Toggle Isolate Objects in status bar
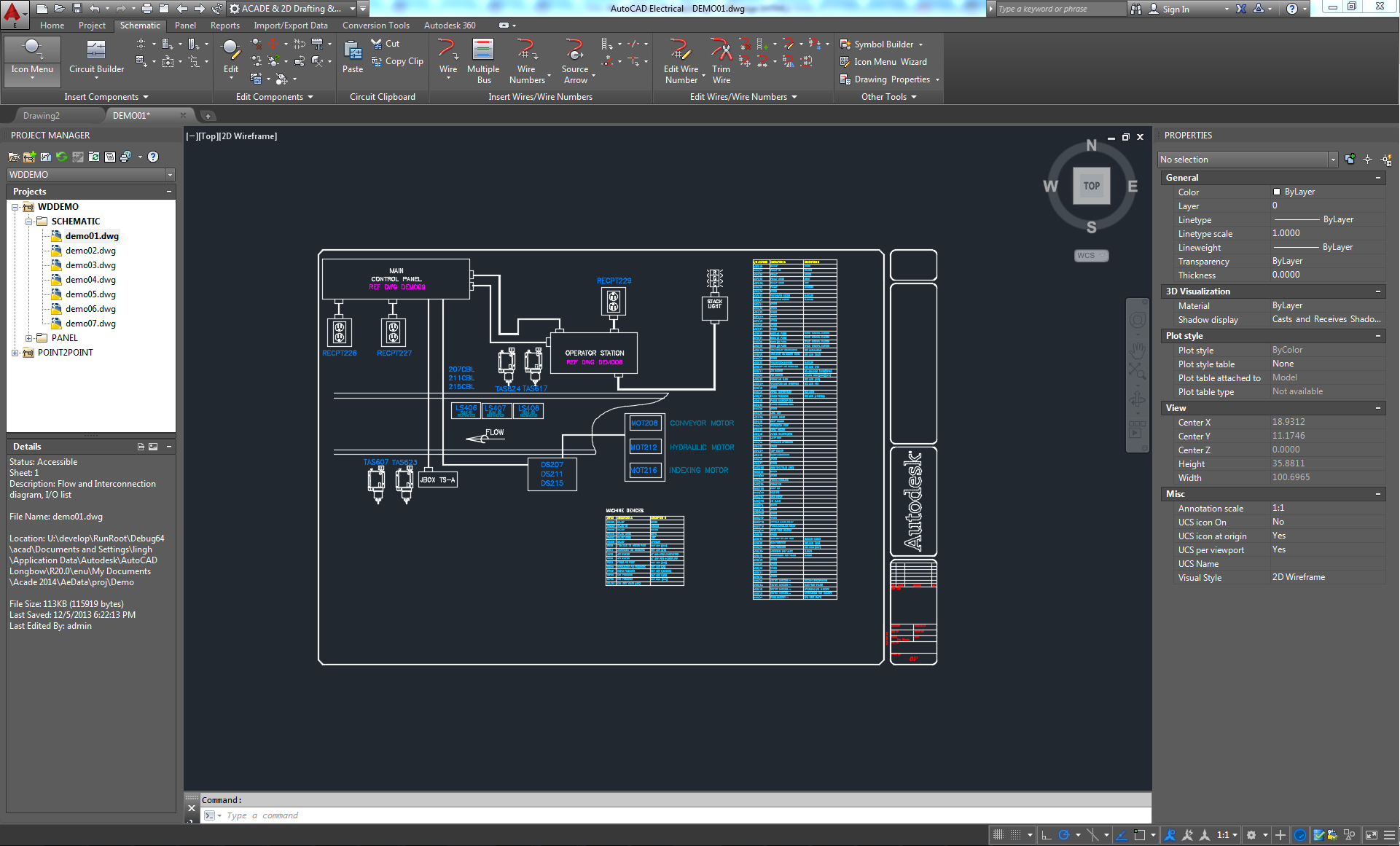This screenshot has height=846, width=1400. [x=1349, y=835]
